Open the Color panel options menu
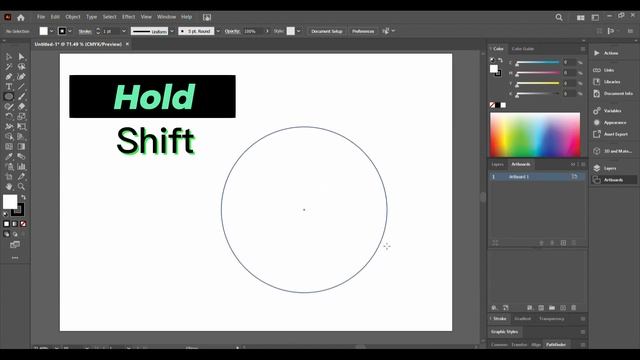The width and height of the screenshot is (640, 360). pos(583,49)
